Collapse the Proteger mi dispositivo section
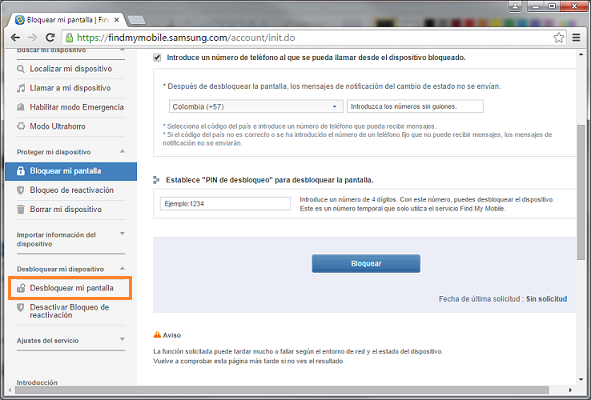 click(122, 152)
